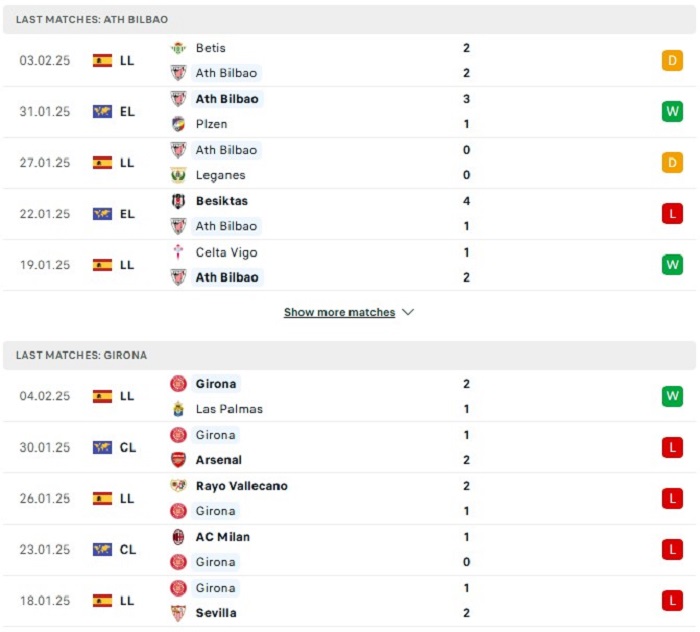Click the Europe flag on the 23.01.25 match
This screenshot has height=632, width=700.
[x=102, y=549]
